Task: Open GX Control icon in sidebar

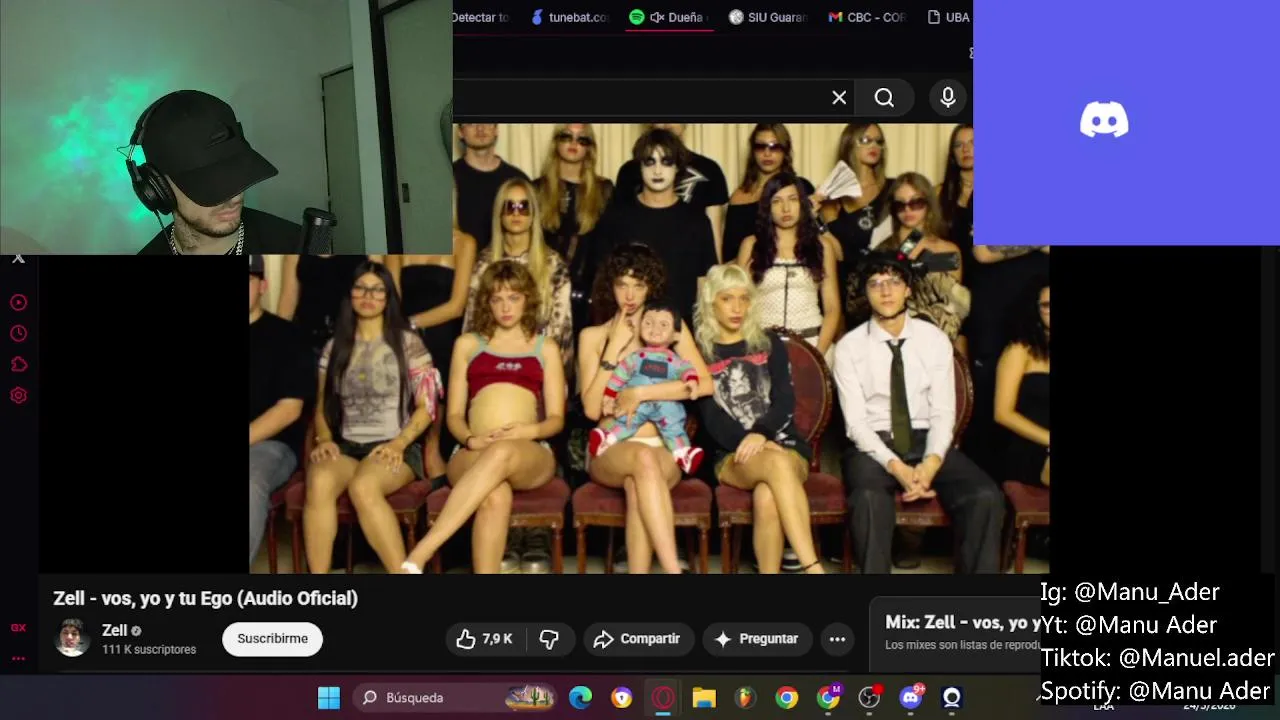Action: tap(18, 628)
